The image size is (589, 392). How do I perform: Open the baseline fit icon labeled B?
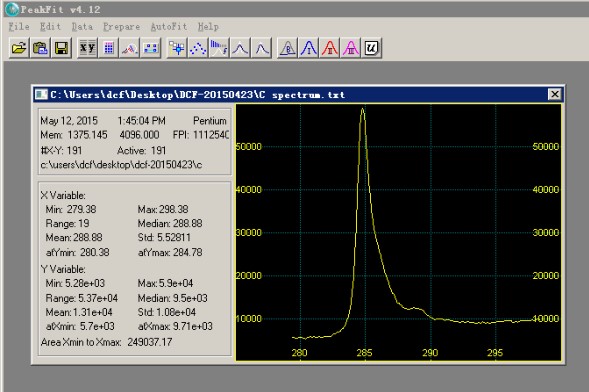pos(287,48)
